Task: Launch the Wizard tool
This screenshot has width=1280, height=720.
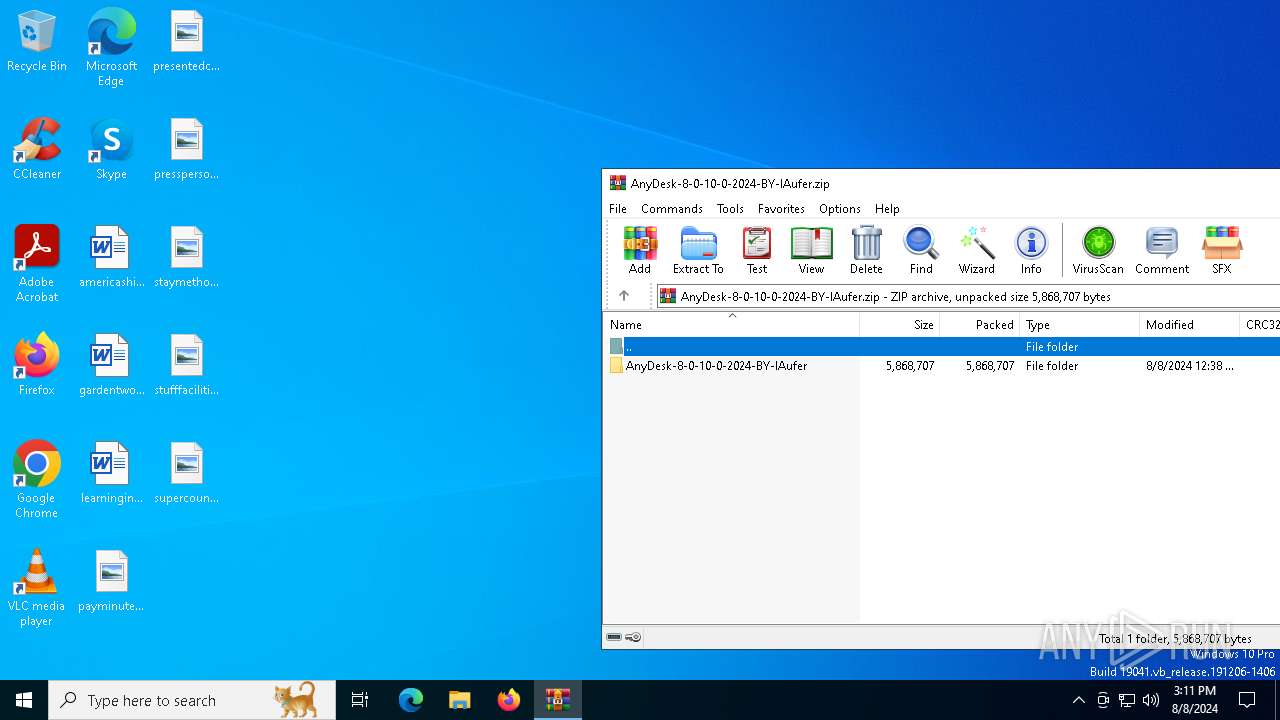Action: click(976, 250)
